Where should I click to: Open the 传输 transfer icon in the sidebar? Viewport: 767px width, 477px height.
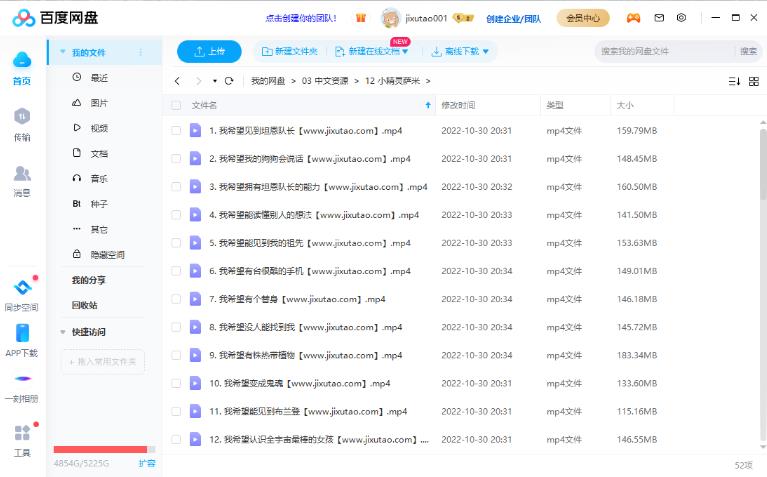(x=22, y=116)
